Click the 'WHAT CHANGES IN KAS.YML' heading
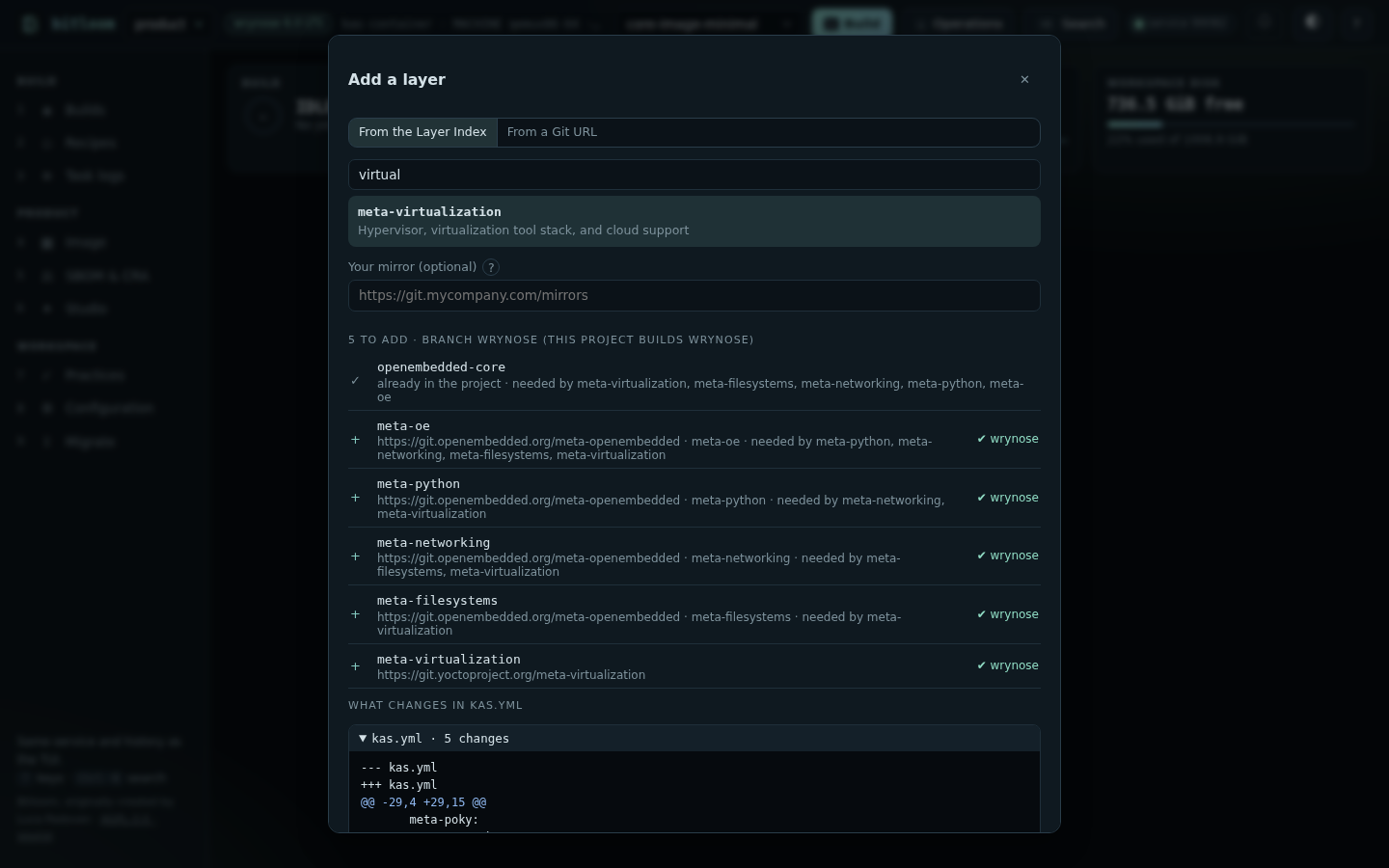 coord(435,705)
